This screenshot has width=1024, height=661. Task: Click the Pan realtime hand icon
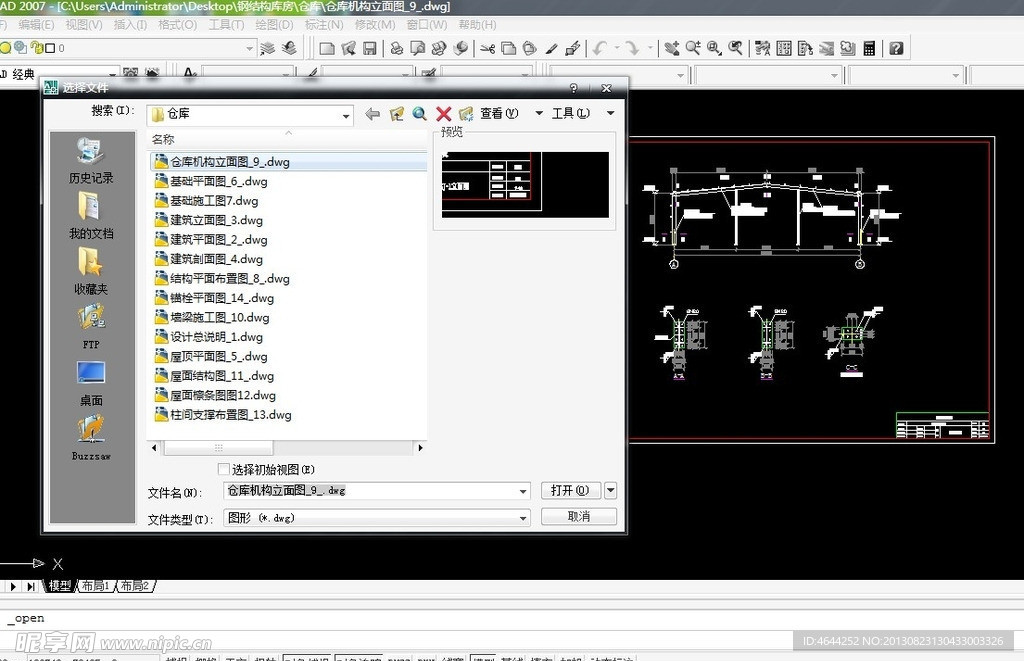(x=671, y=48)
